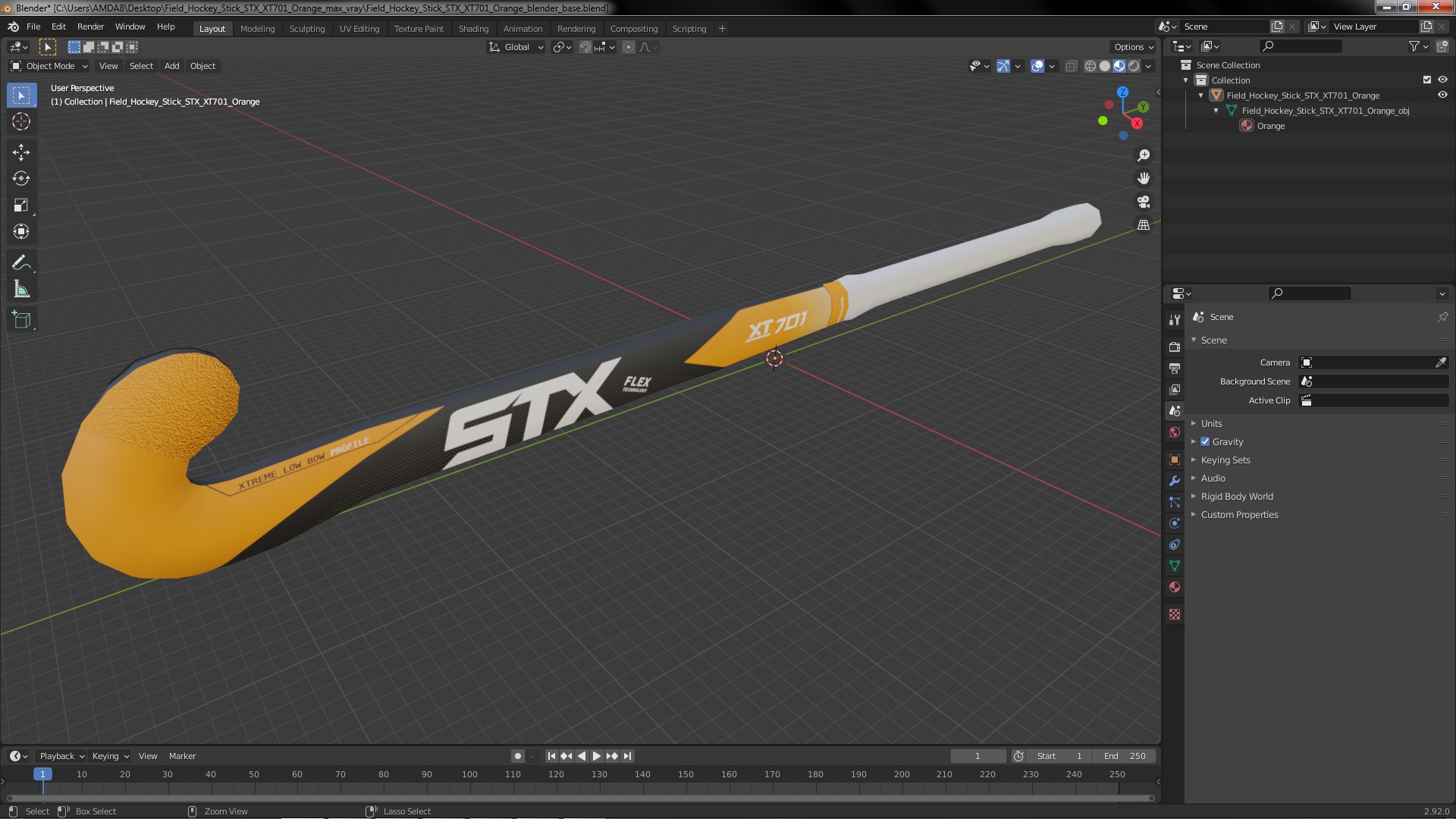Open the Render properties tab
Image resolution: width=1456 pixels, height=819 pixels.
tap(1175, 347)
